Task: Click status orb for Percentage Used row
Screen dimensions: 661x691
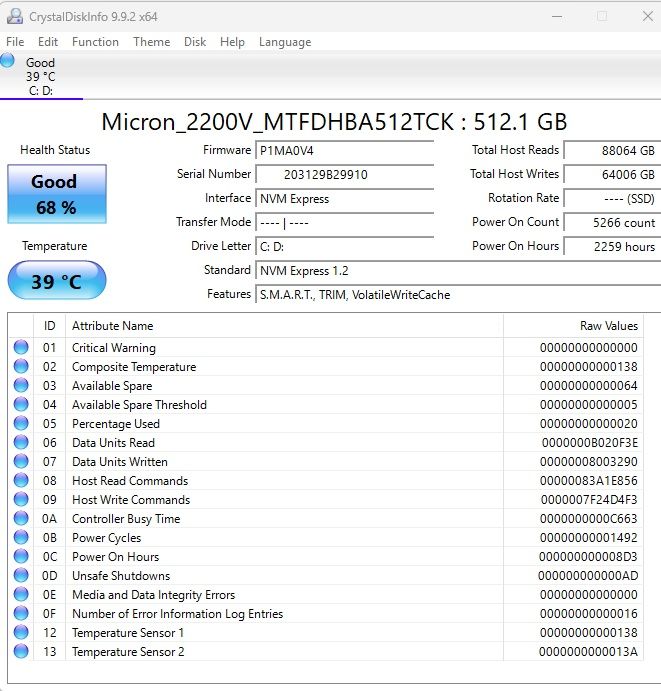Action: coord(21,423)
